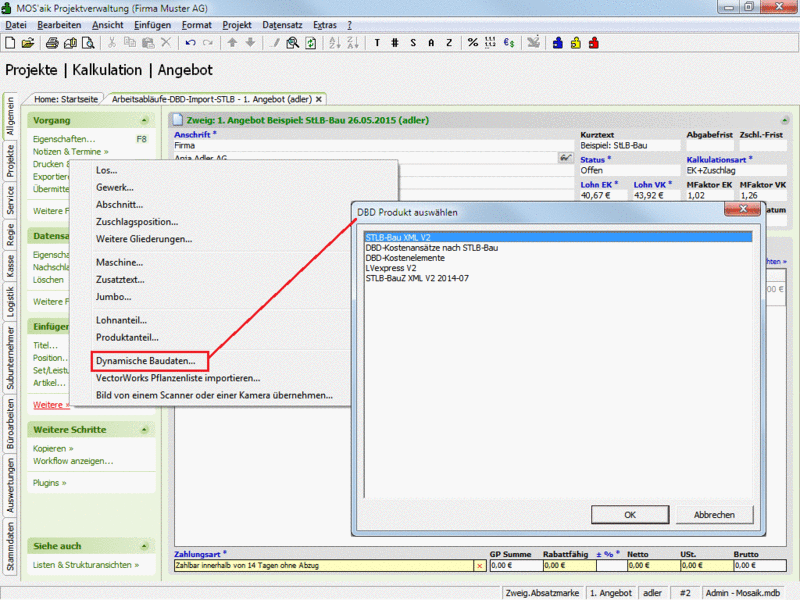Image resolution: width=800 pixels, height=600 pixels.
Task: Collapse the Siehe auch section
Action: (x=144, y=546)
